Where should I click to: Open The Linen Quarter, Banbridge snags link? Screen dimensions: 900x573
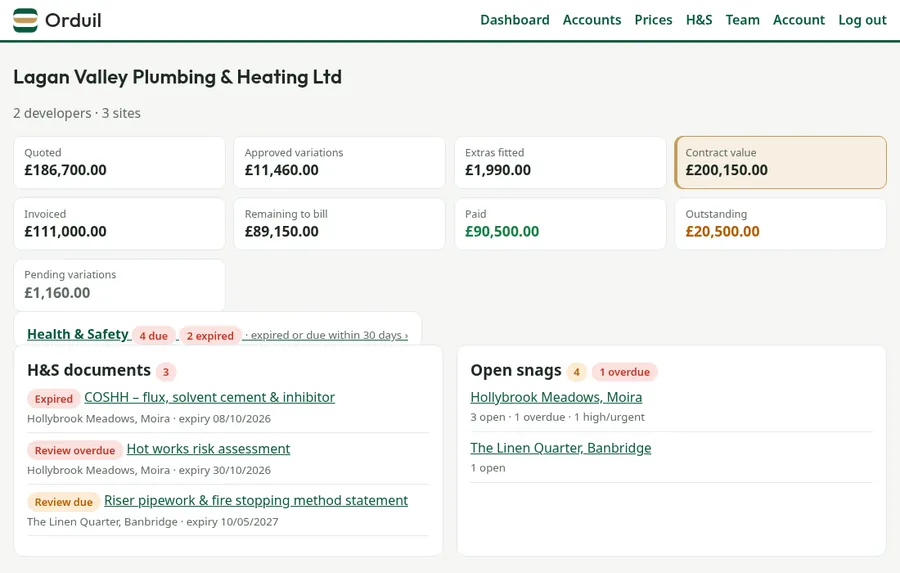coord(561,448)
